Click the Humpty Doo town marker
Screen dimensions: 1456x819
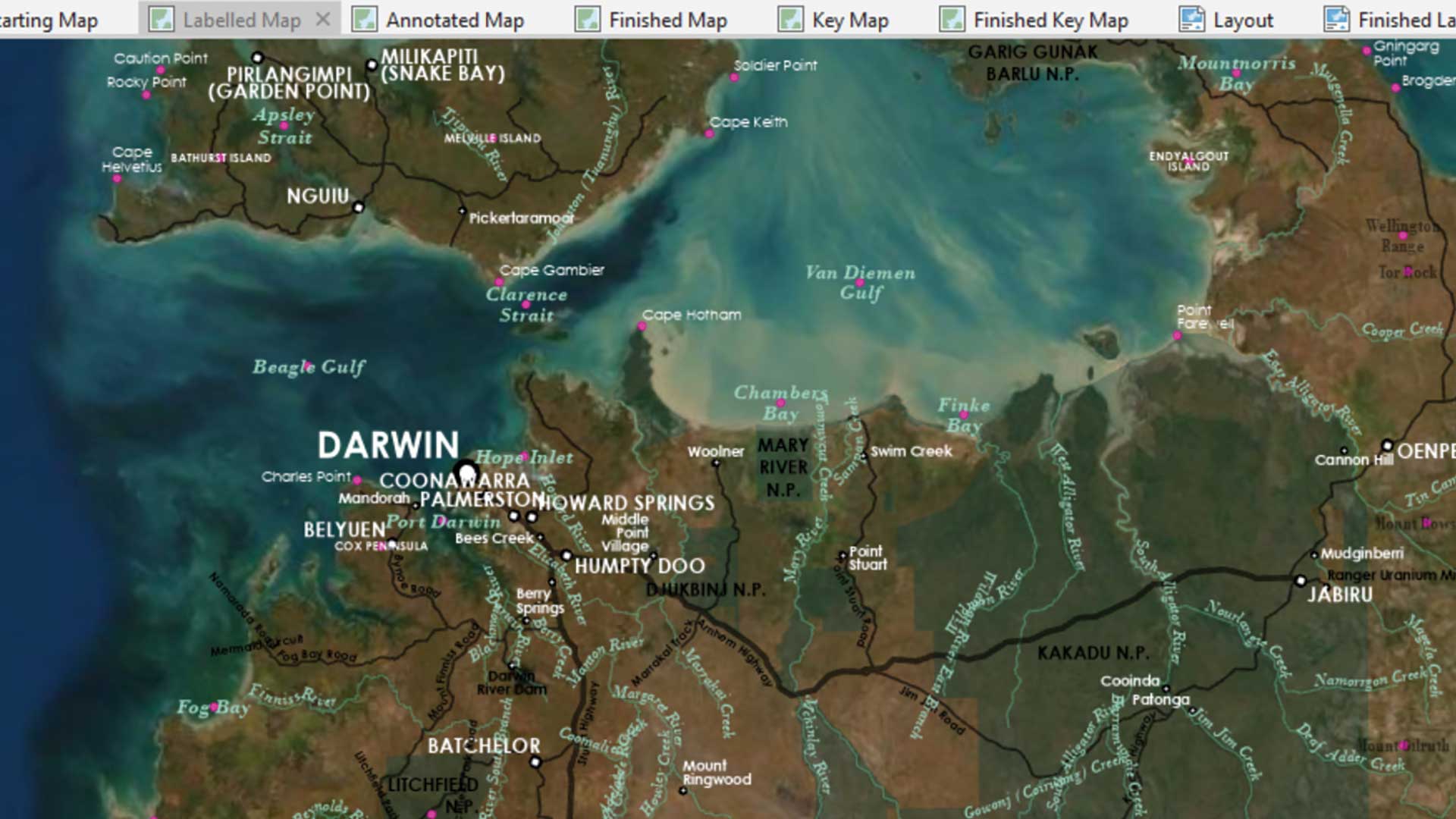click(x=566, y=556)
